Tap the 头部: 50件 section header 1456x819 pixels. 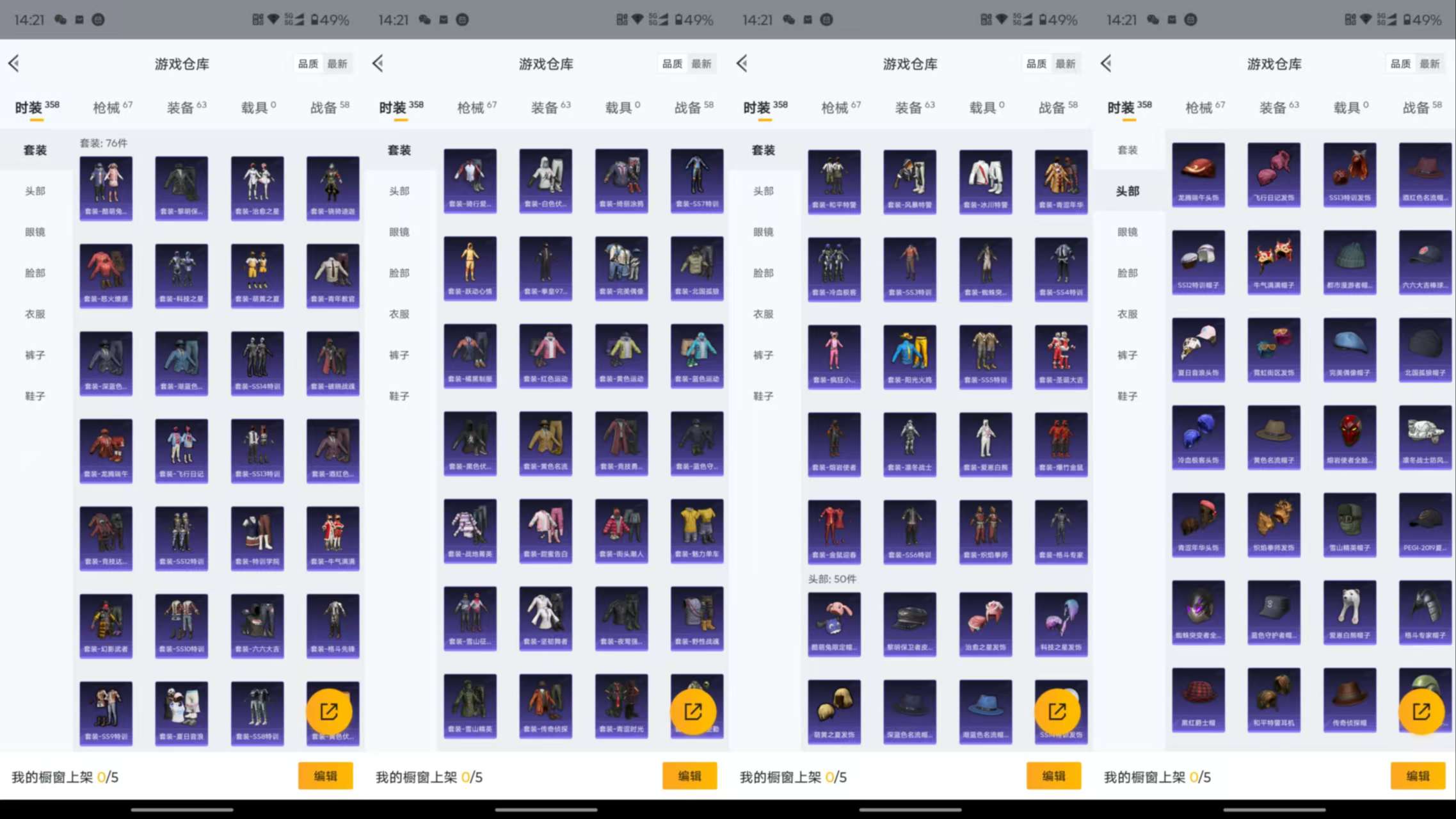[832, 579]
